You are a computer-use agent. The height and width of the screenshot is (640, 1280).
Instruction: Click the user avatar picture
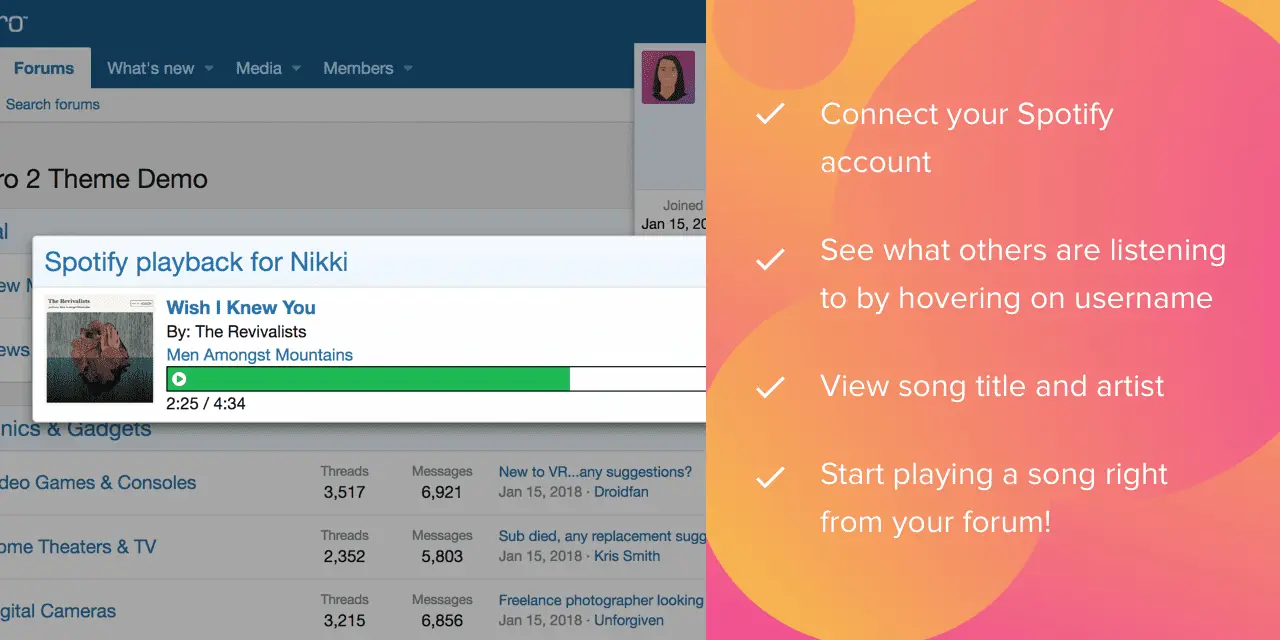(668, 77)
